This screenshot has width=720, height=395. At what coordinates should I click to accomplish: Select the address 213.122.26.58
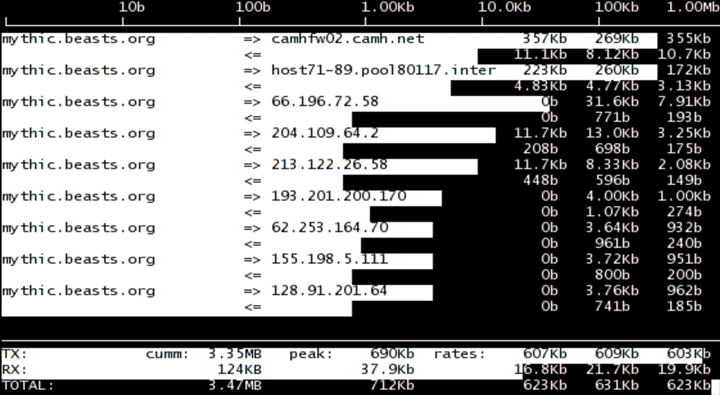pyautogui.click(x=330, y=164)
